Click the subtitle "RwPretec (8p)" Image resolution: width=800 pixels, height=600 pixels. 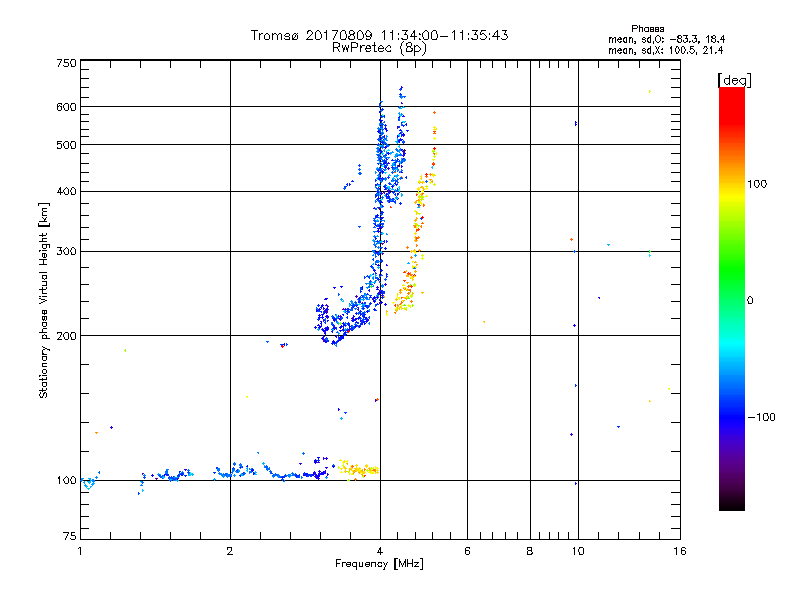pos(379,48)
